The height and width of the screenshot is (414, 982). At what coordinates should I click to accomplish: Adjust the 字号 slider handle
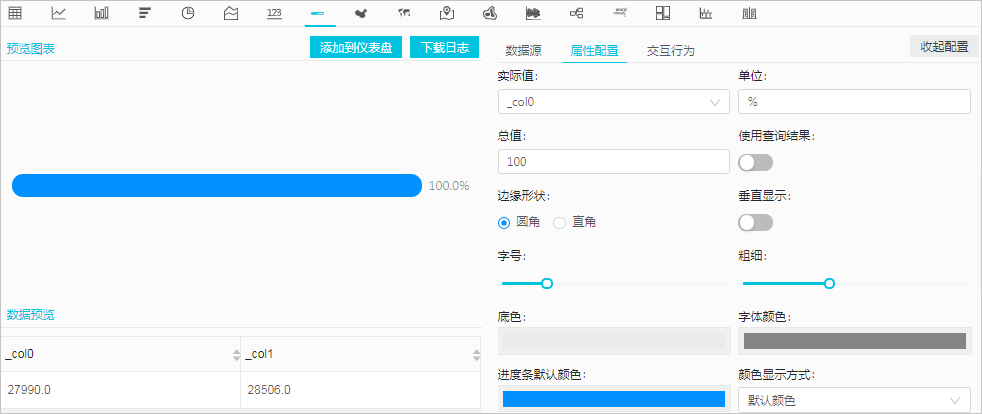(x=547, y=284)
